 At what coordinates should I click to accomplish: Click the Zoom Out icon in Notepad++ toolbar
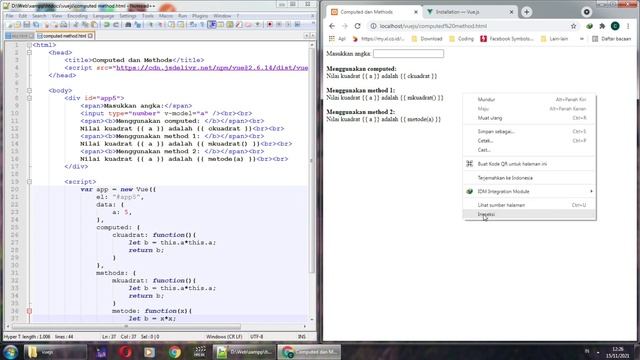click(160, 25)
